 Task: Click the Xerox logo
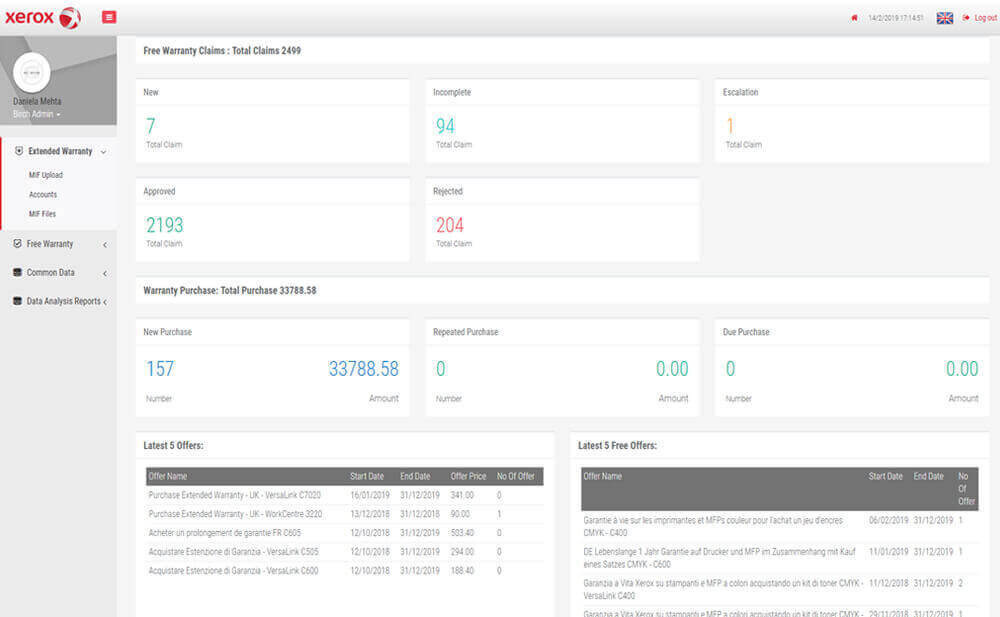click(x=43, y=17)
